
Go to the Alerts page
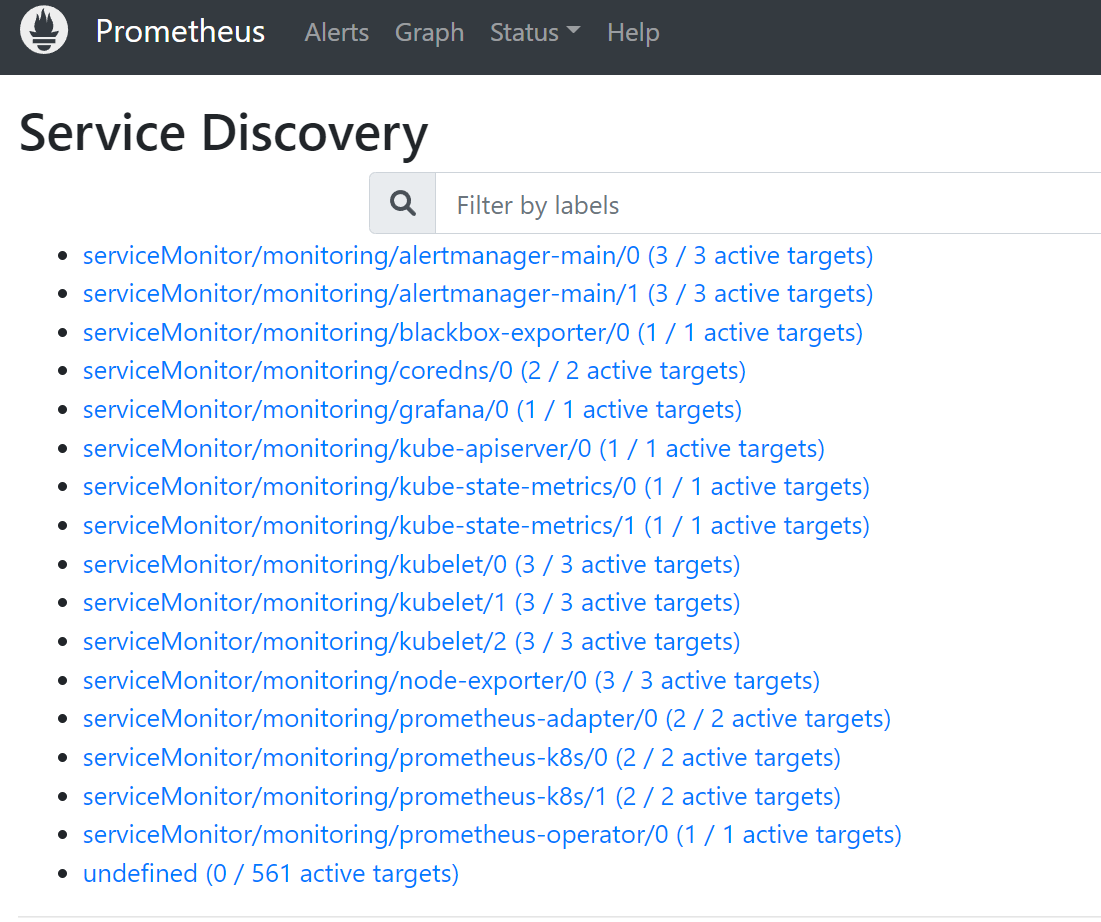pyautogui.click(x=336, y=32)
